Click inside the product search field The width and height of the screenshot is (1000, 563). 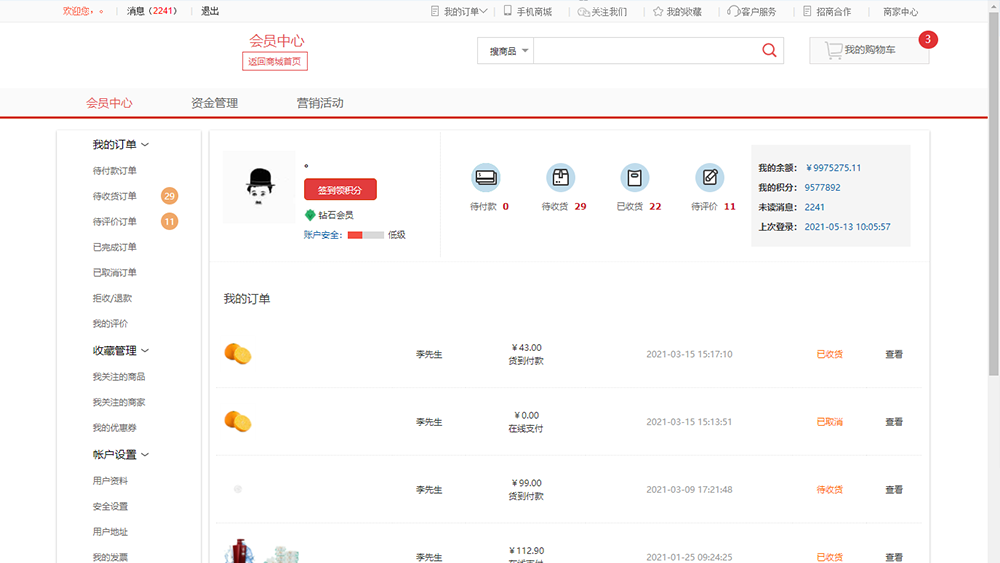pyautogui.click(x=645, y=51)
